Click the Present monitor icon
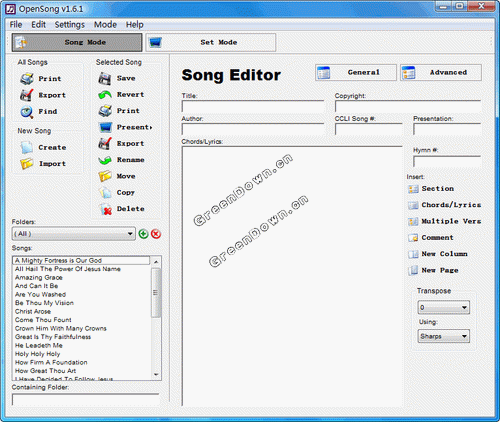Image resolution: width=500 pixels, height=422 pixels. point(105,127)
